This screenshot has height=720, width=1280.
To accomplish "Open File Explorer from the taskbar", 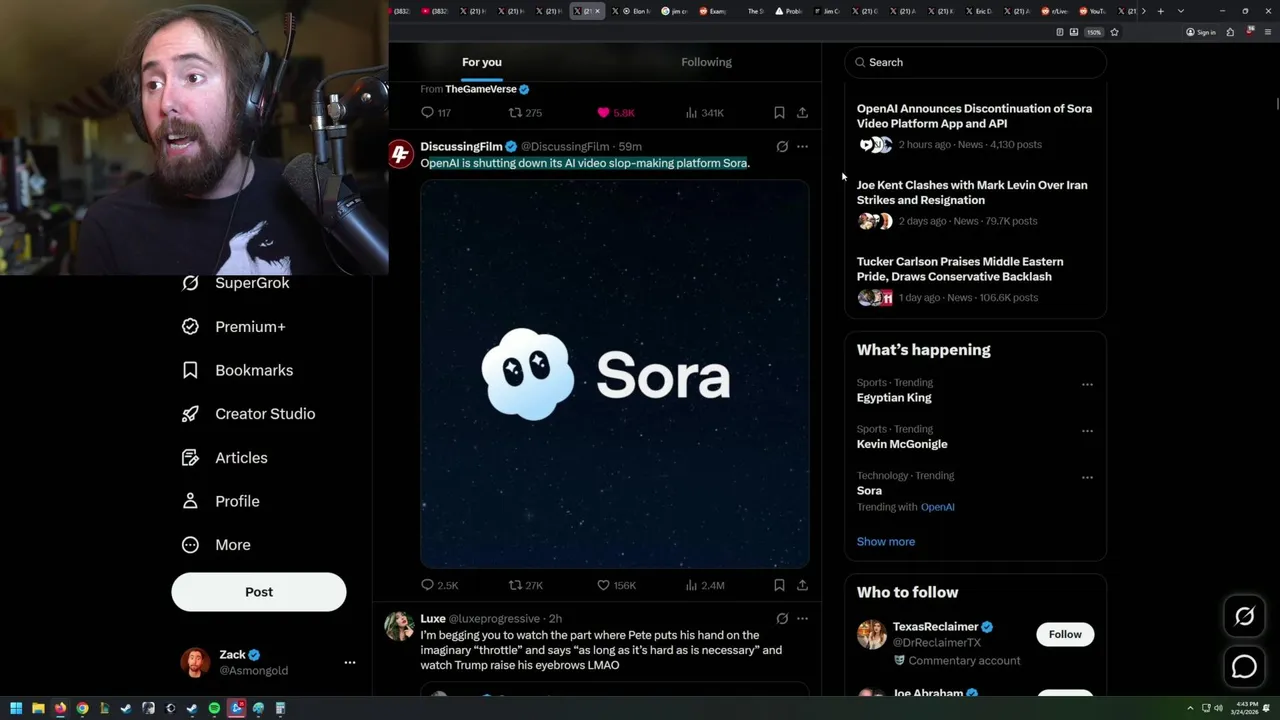I will tap(38, 709).
